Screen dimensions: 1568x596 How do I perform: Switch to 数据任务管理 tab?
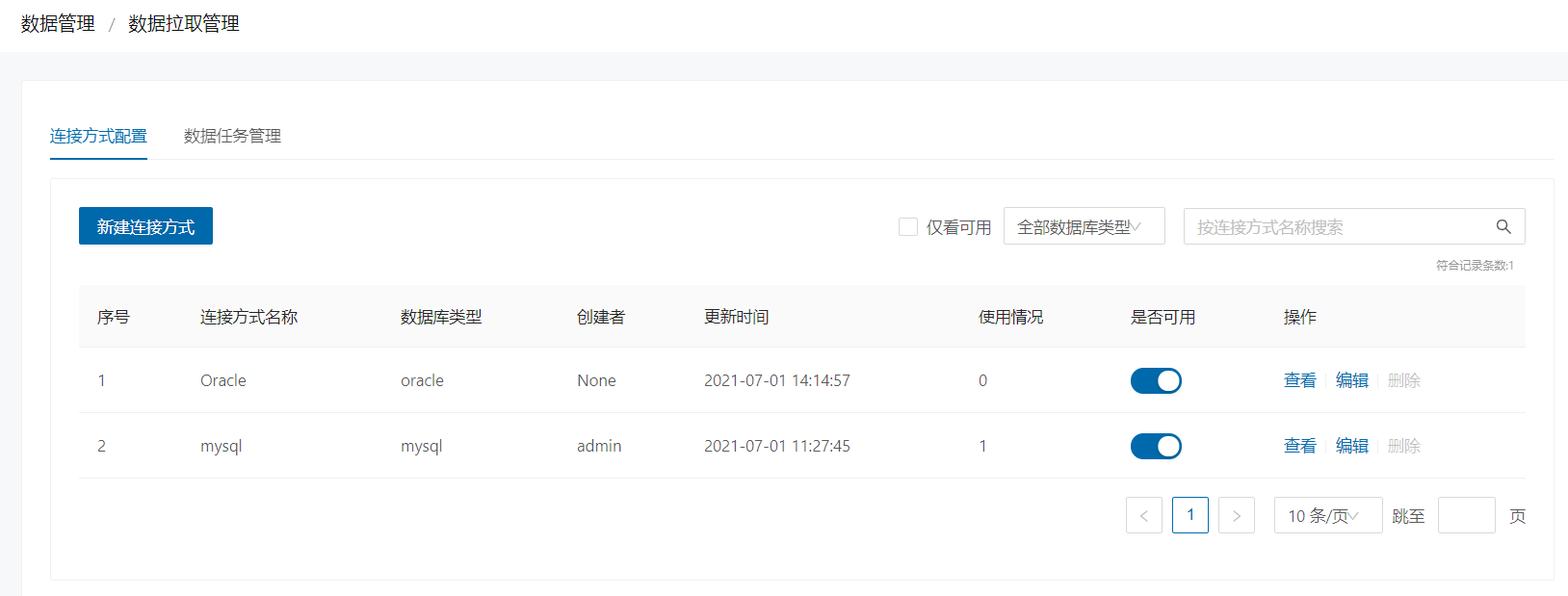[x=232, y=136]
